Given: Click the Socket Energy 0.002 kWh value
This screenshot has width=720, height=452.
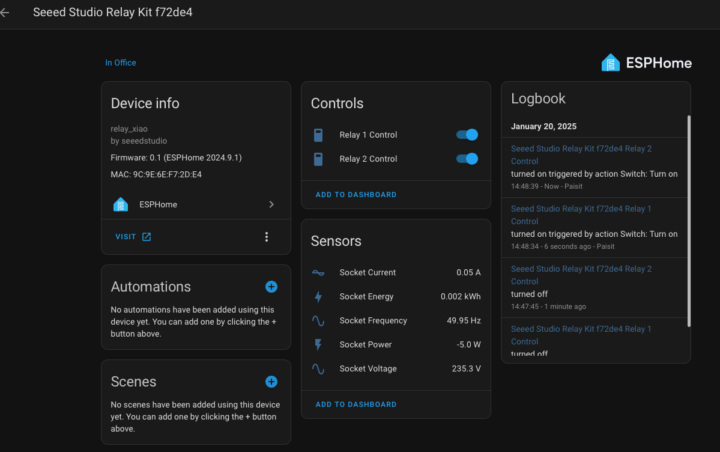Looking at the screenshot, I should [461, 296].
